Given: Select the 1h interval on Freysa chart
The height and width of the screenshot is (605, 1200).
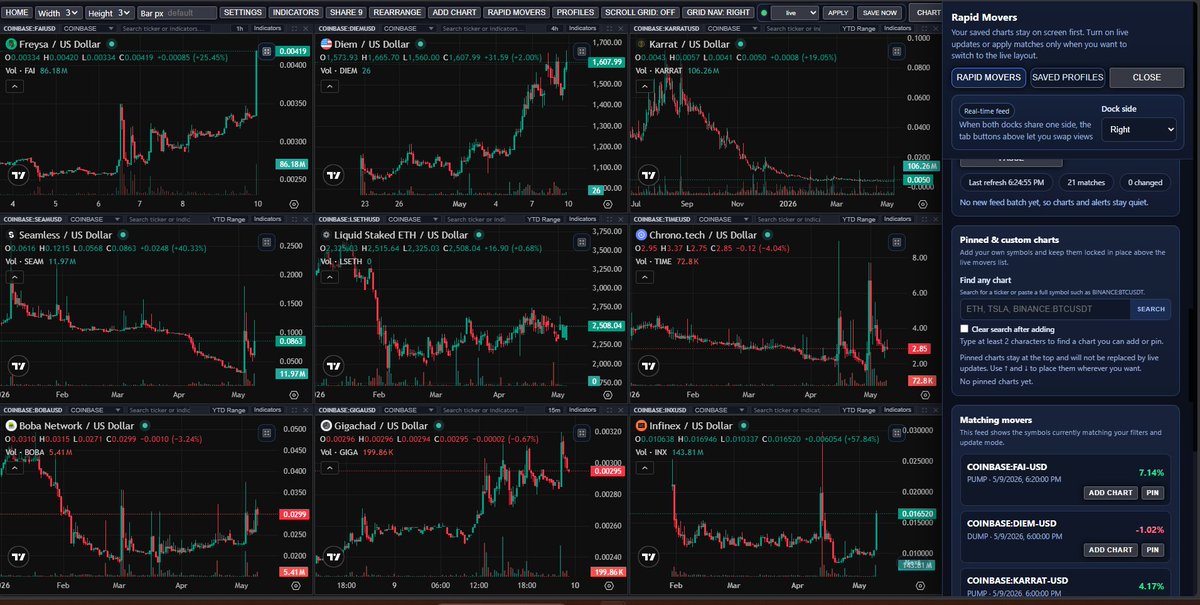Looking at the screenshot, I should 240,28.
